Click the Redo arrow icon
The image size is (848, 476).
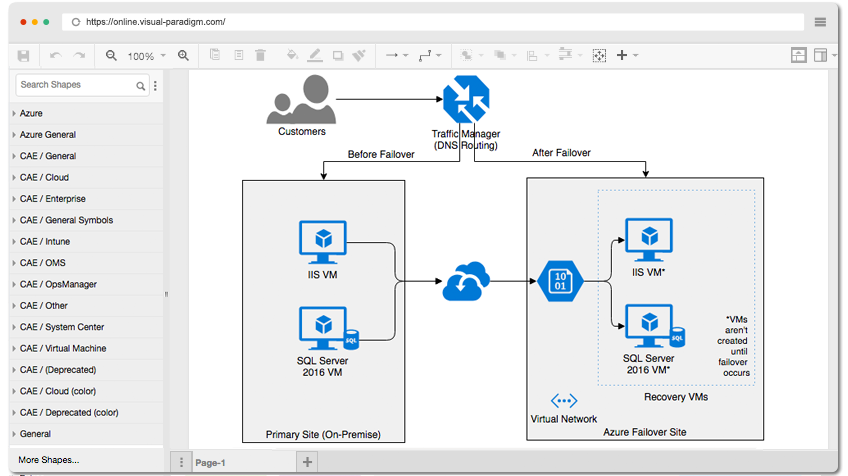80,56
